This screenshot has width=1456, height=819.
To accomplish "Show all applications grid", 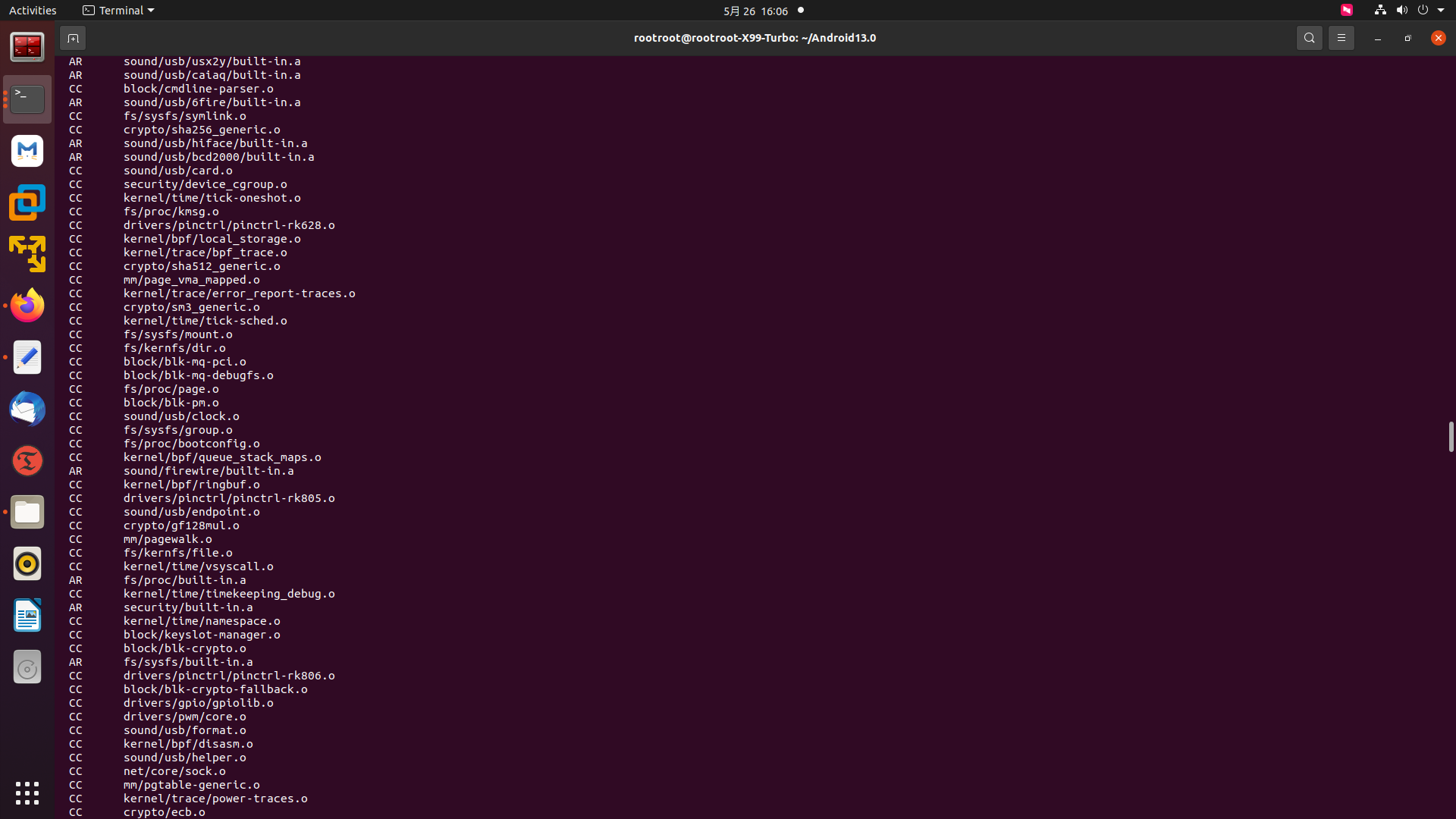I will pyautogui.click(x=27, y=793).
